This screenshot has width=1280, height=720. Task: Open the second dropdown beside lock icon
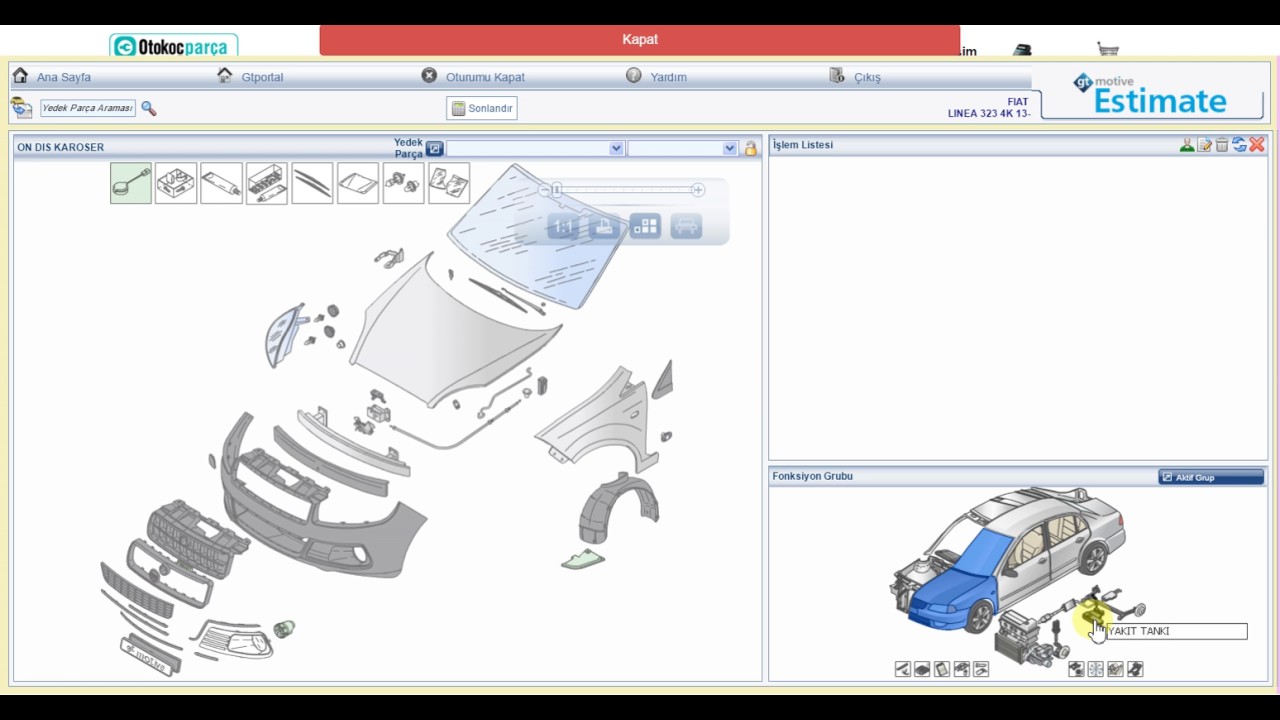click(x=682, y=148)
